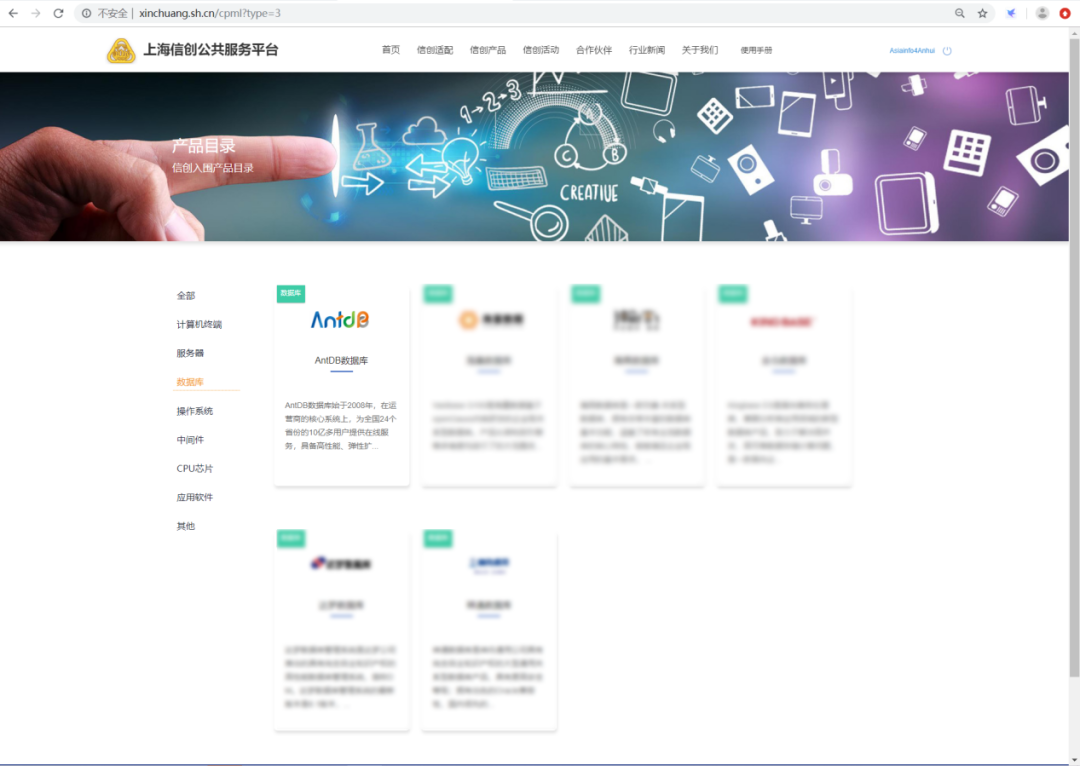Select CPU芯片 category
1080x766 pixels.
click(195, 468)
